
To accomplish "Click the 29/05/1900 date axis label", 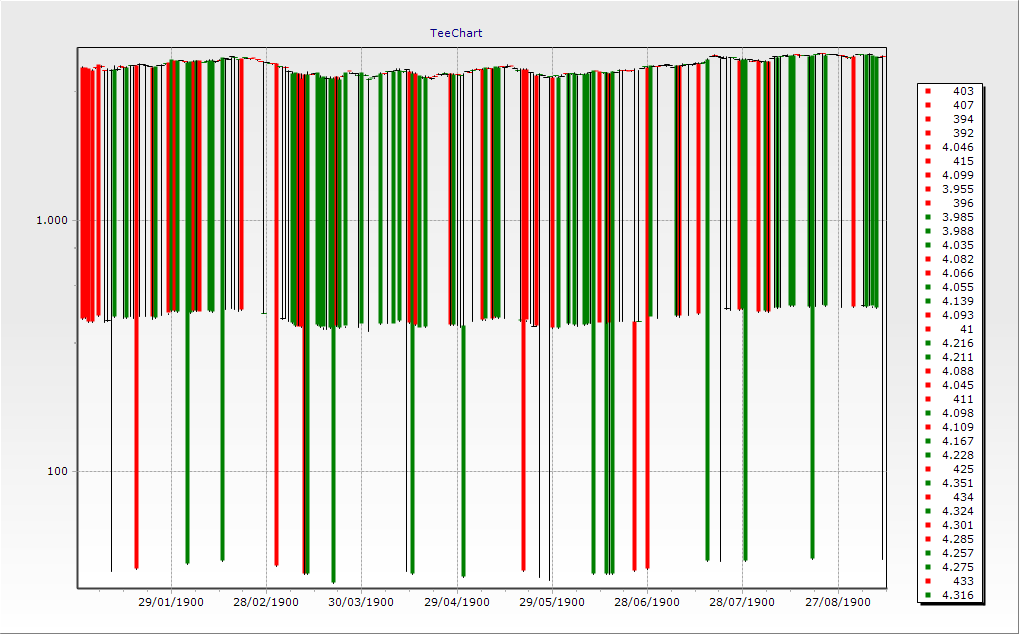I will (552, 602).
